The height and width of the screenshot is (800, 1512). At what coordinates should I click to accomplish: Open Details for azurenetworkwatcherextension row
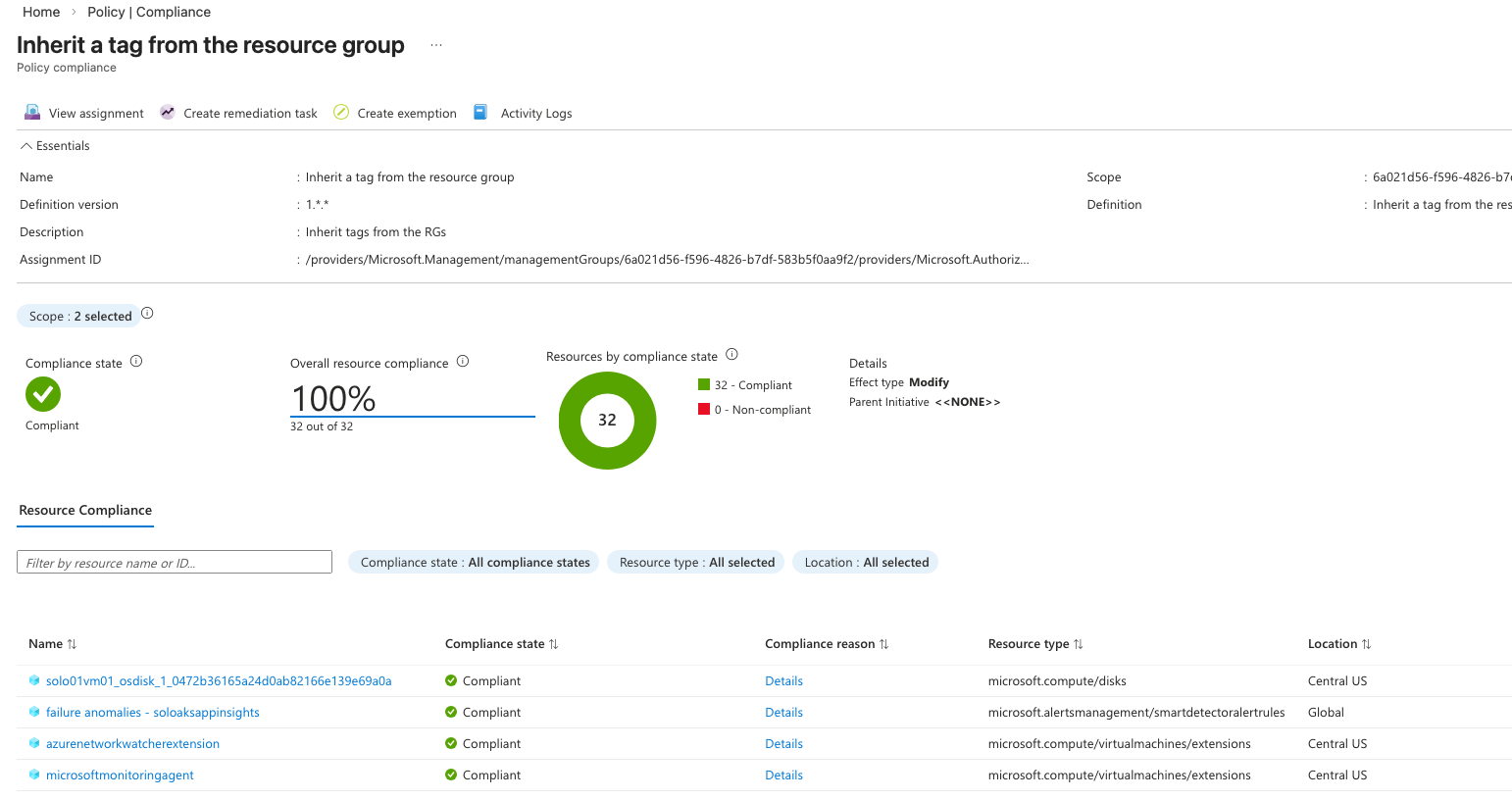point(783,744)
